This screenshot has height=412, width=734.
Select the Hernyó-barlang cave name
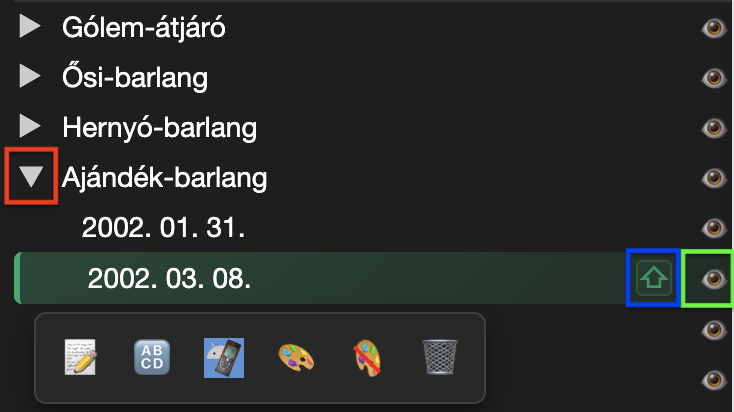coord(159,128)
